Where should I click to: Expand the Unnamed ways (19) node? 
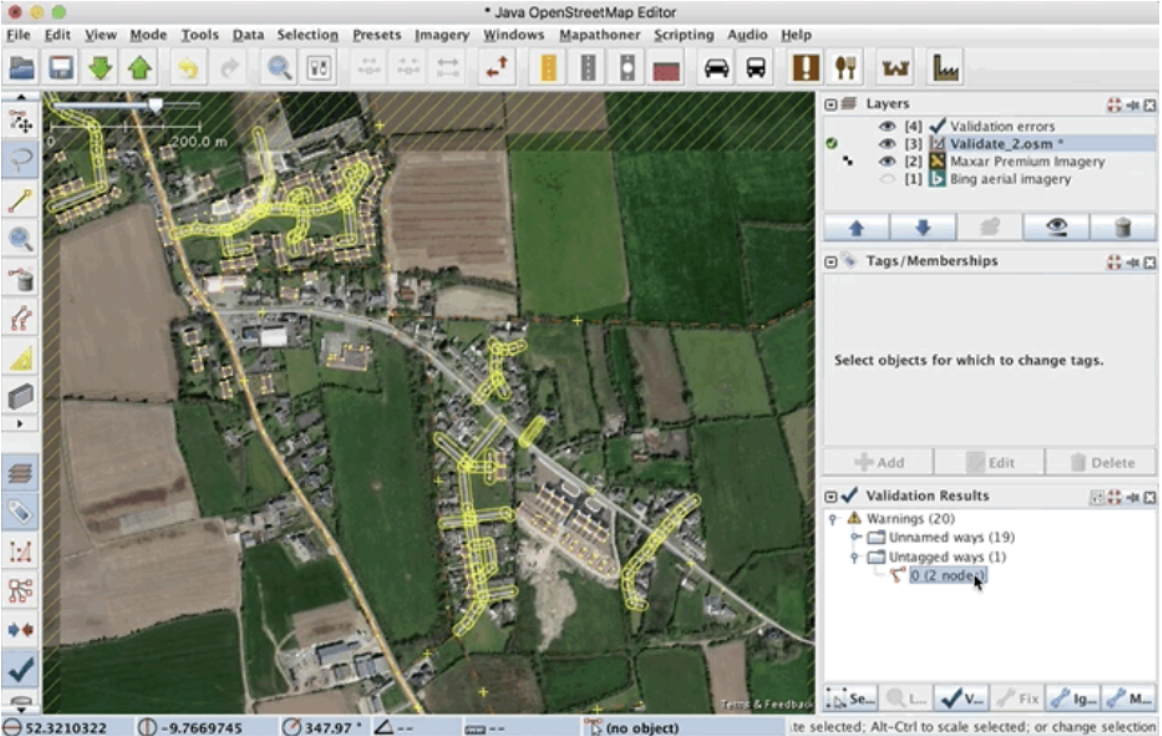[855, 537]
